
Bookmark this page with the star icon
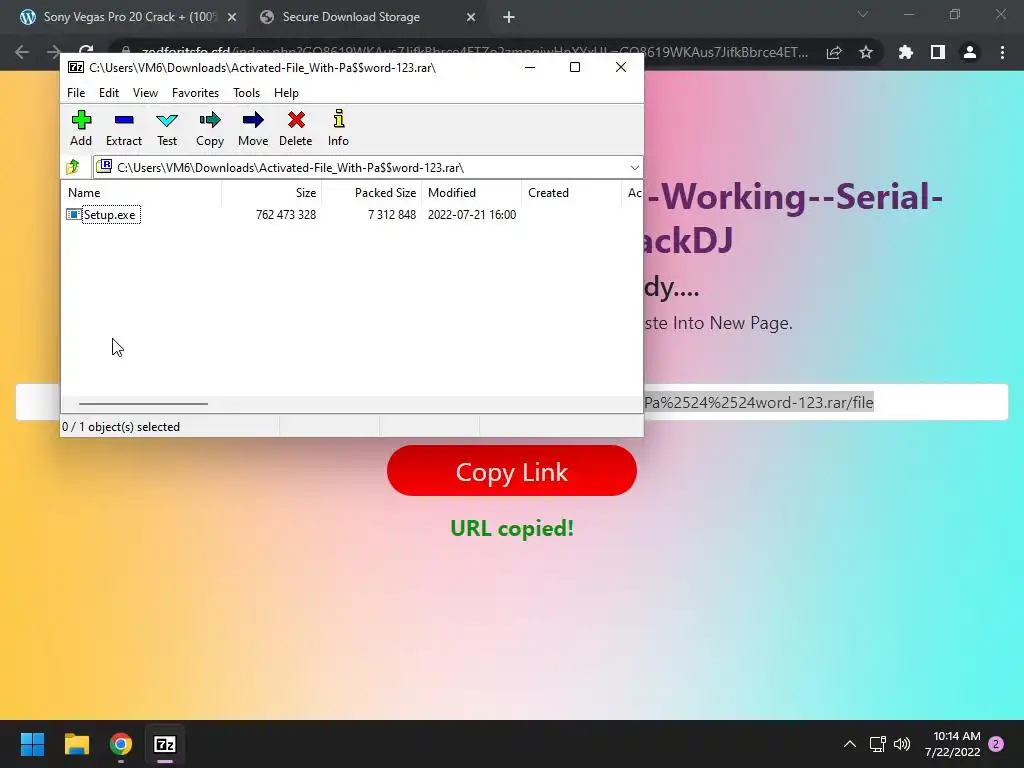[866, 52]
